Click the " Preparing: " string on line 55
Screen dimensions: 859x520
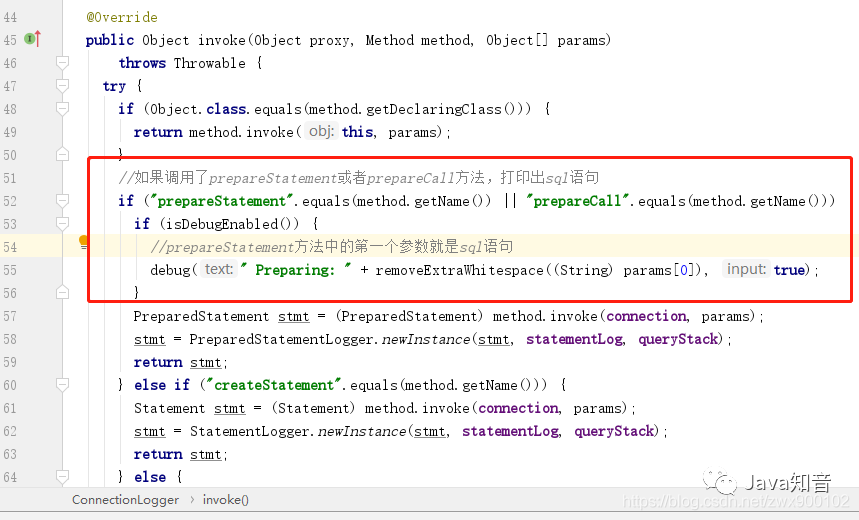[295, 270]
